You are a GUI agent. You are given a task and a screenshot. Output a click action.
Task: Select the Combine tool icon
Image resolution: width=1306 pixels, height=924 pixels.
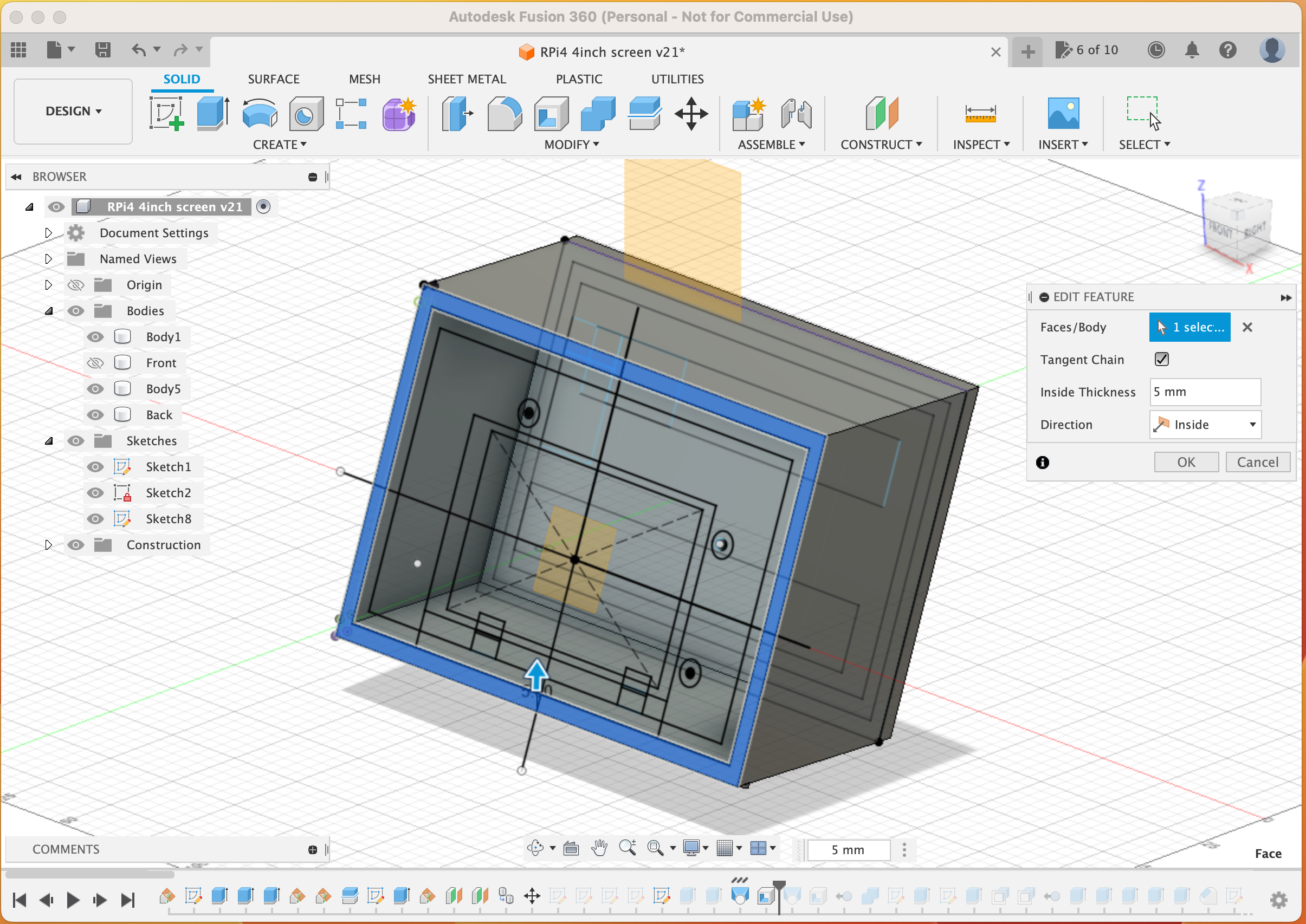598,113
